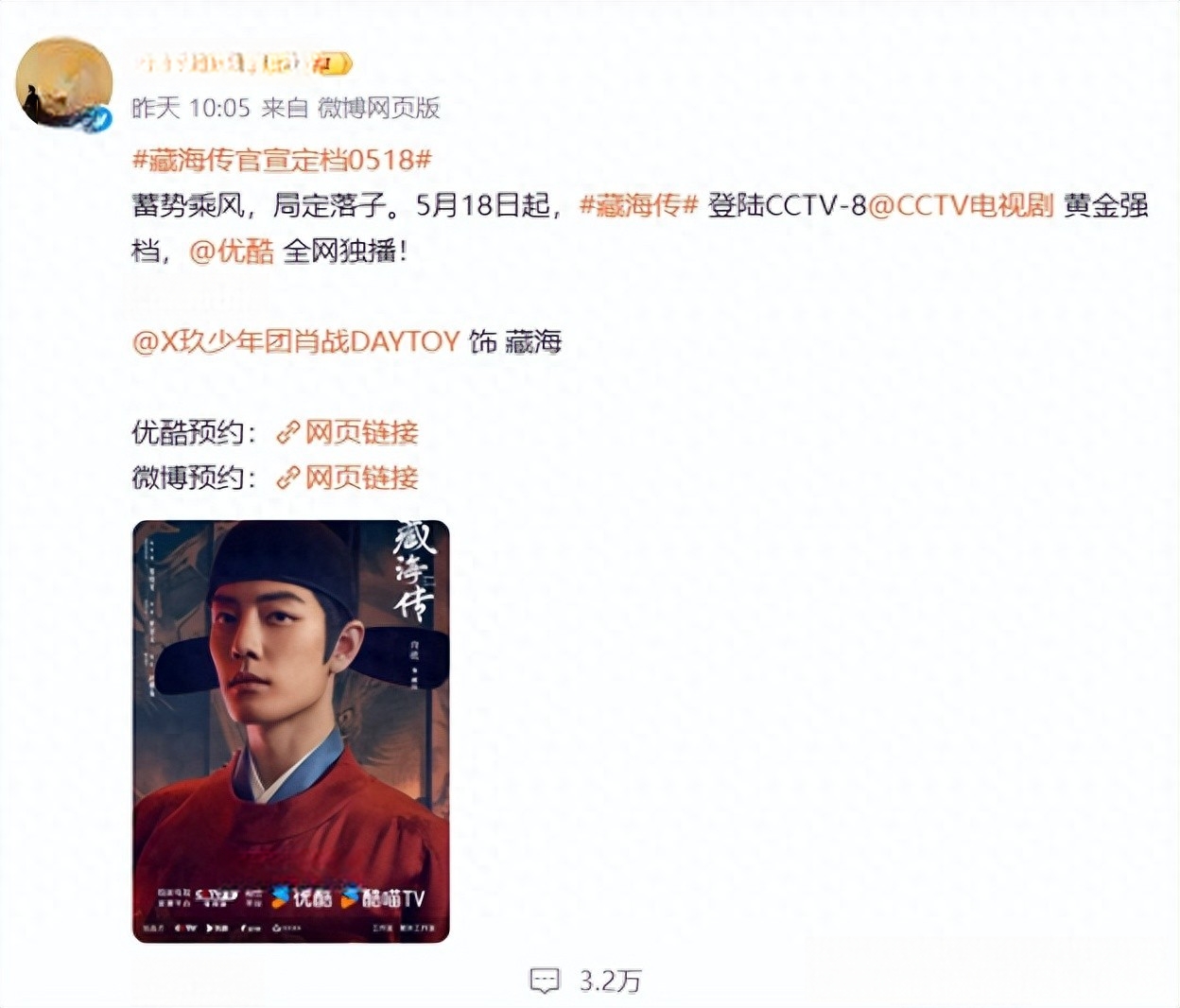Click the 微博网页版 source link
The width and height of the screenshot is (1180, 1008).
pos(379,108)
